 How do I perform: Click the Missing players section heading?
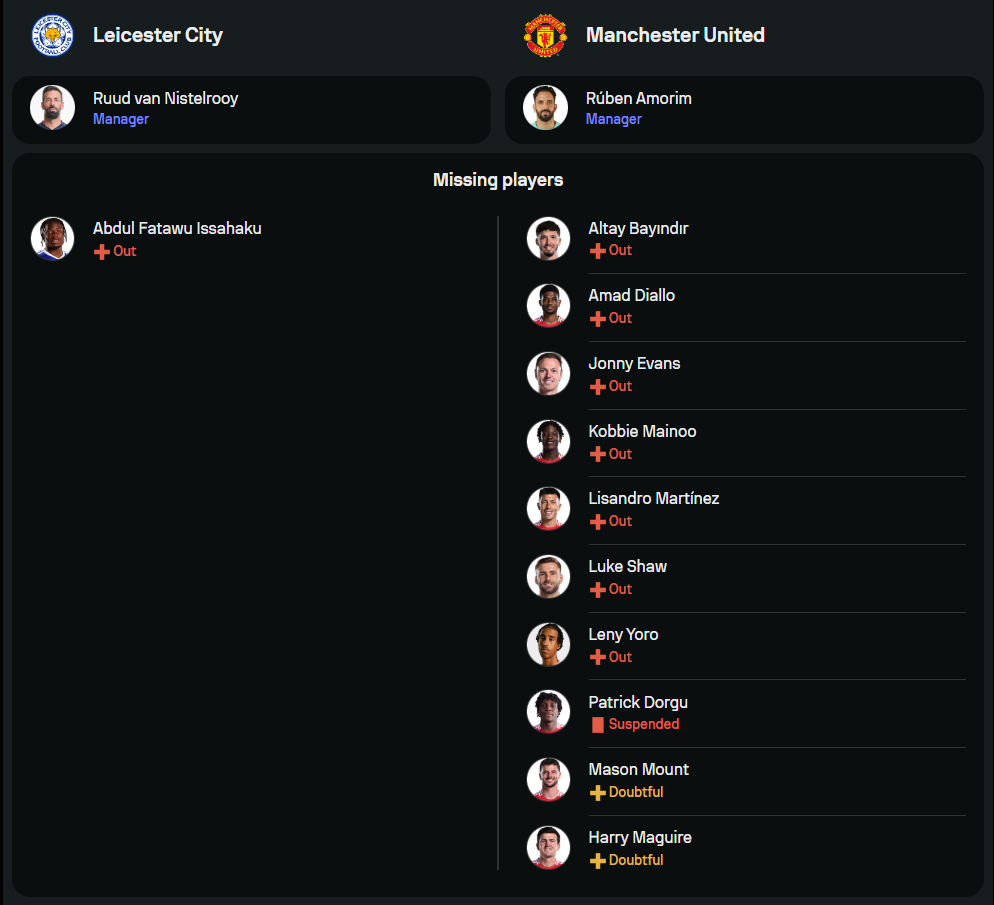click(x=498, y=180)
